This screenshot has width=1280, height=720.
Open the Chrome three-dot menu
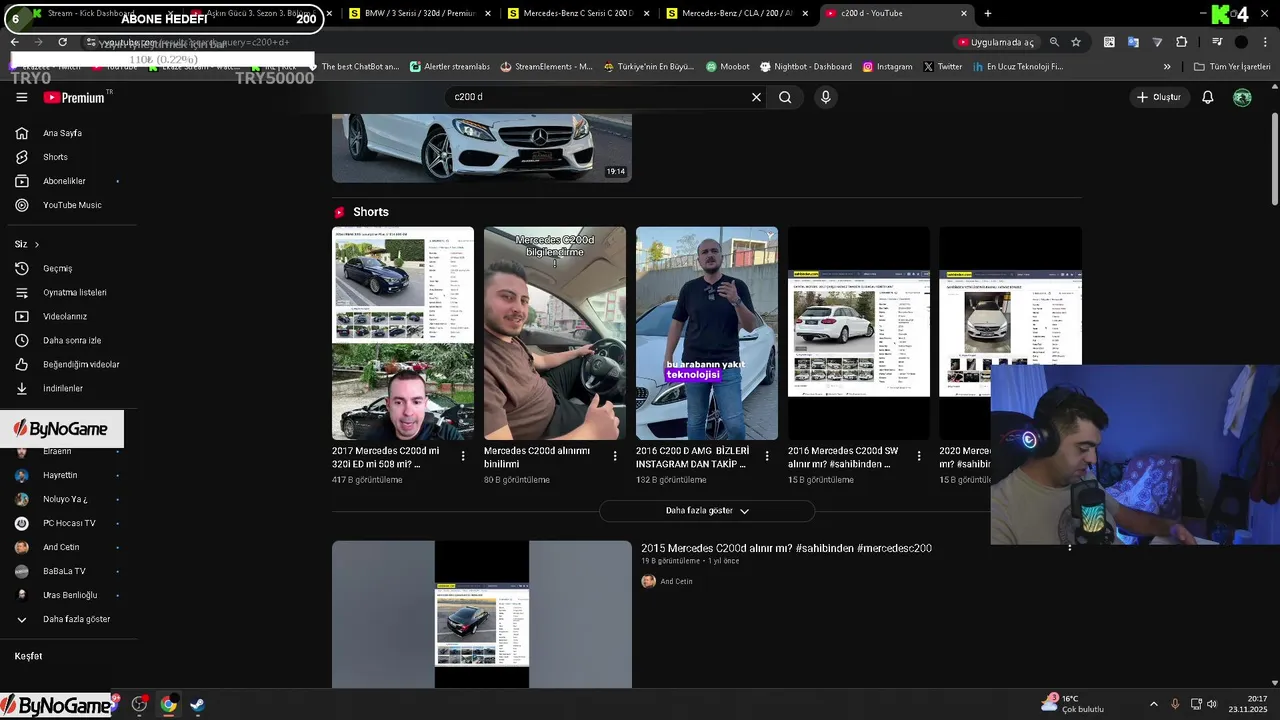click(x=1265, y=42)
